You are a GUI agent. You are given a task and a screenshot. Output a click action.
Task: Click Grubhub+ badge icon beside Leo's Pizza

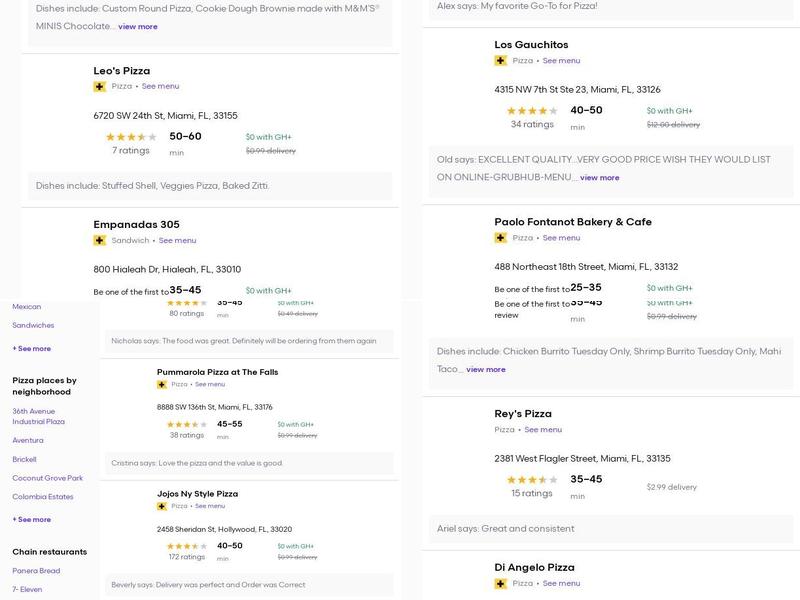[x=99, y=87]
